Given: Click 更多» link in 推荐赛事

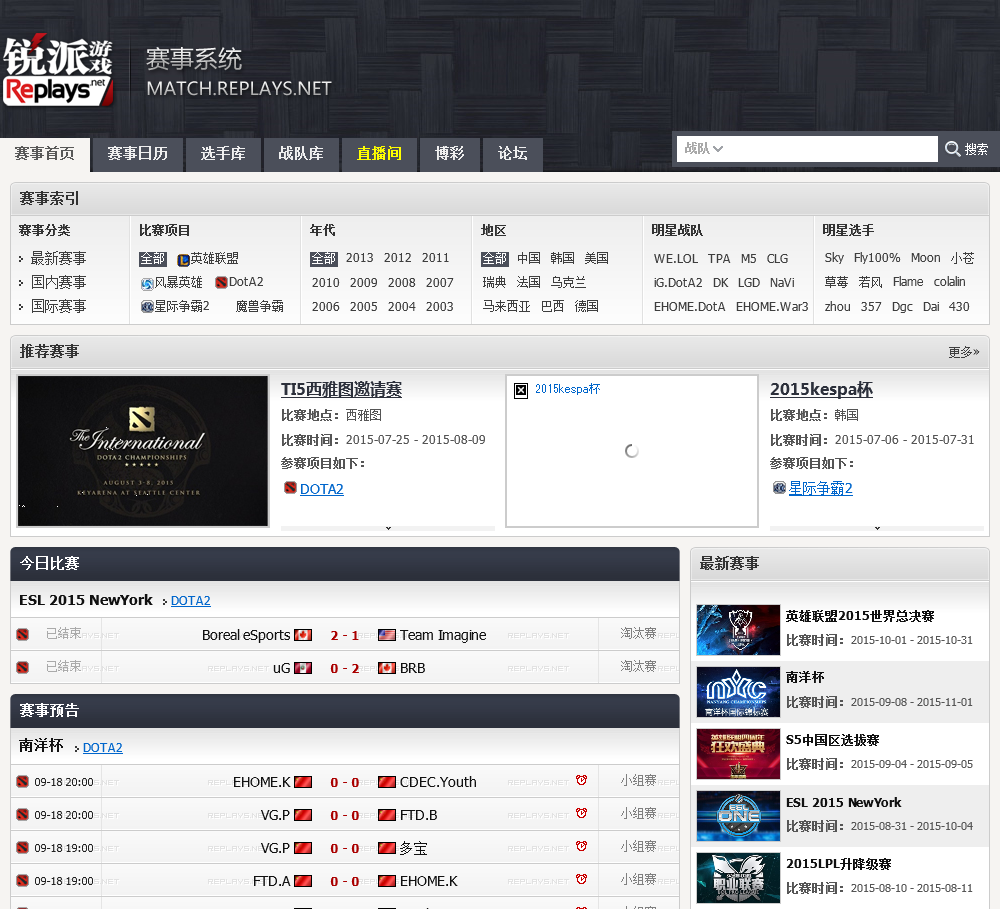Looking at the screenshot, I should coord(964,353).
